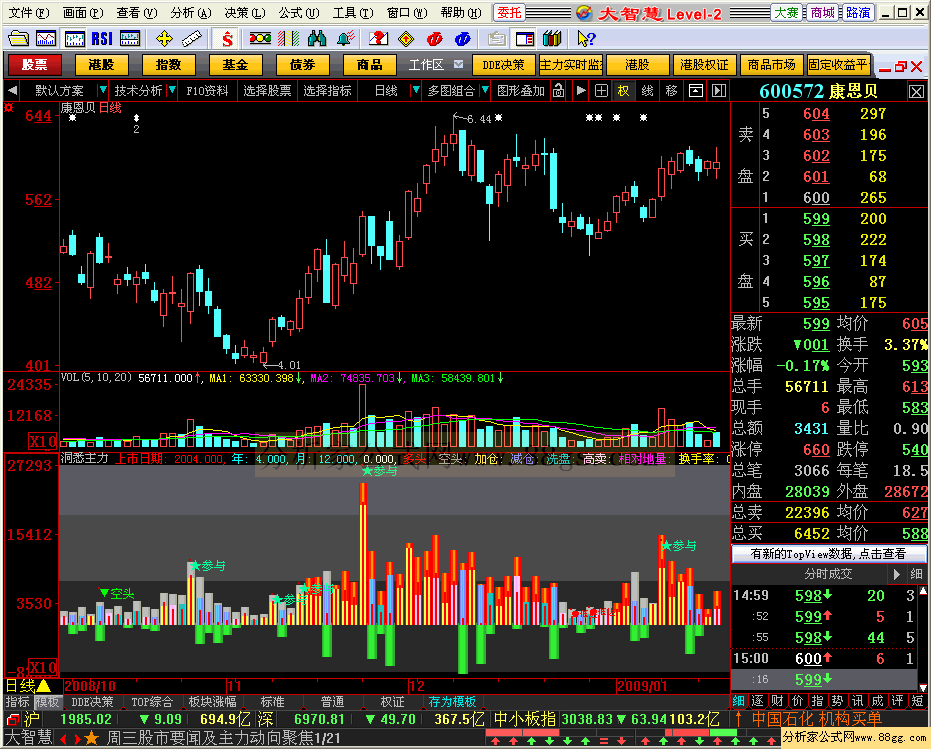Click the colored stripes pattern icon

(x=288, y=39)
